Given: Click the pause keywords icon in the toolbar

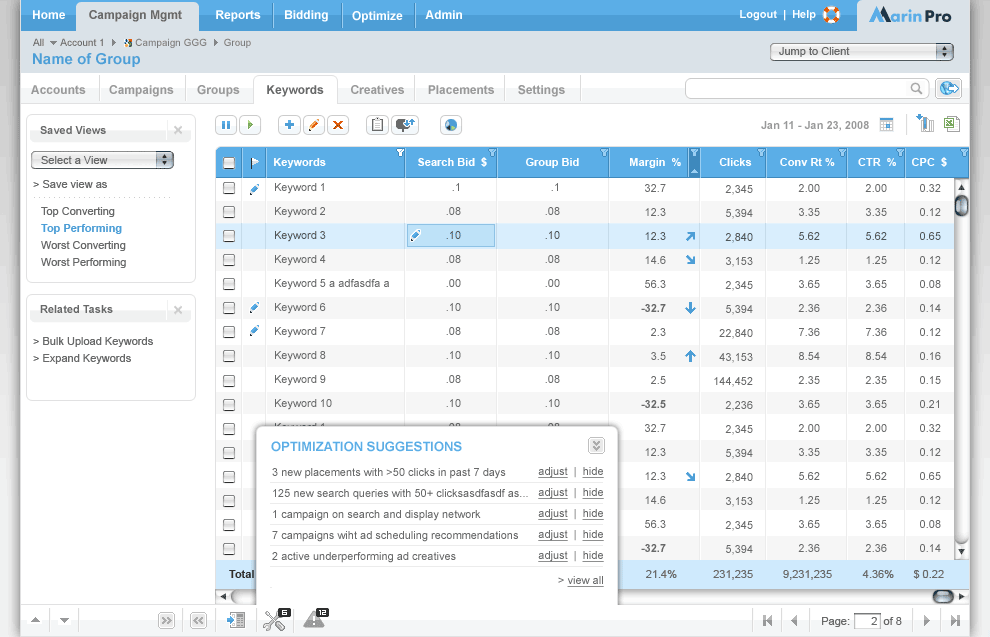Looking at the screenshot, I should pyautogui.click(x=225, y=125).
